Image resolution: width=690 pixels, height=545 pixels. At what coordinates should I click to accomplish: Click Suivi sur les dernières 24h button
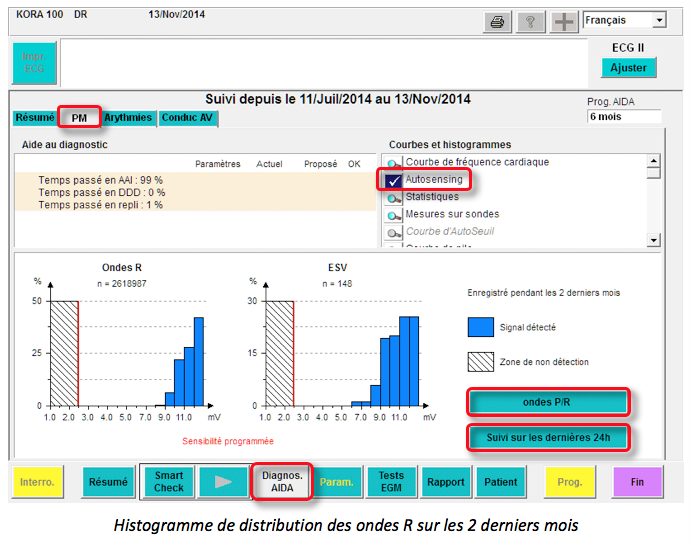548,437
